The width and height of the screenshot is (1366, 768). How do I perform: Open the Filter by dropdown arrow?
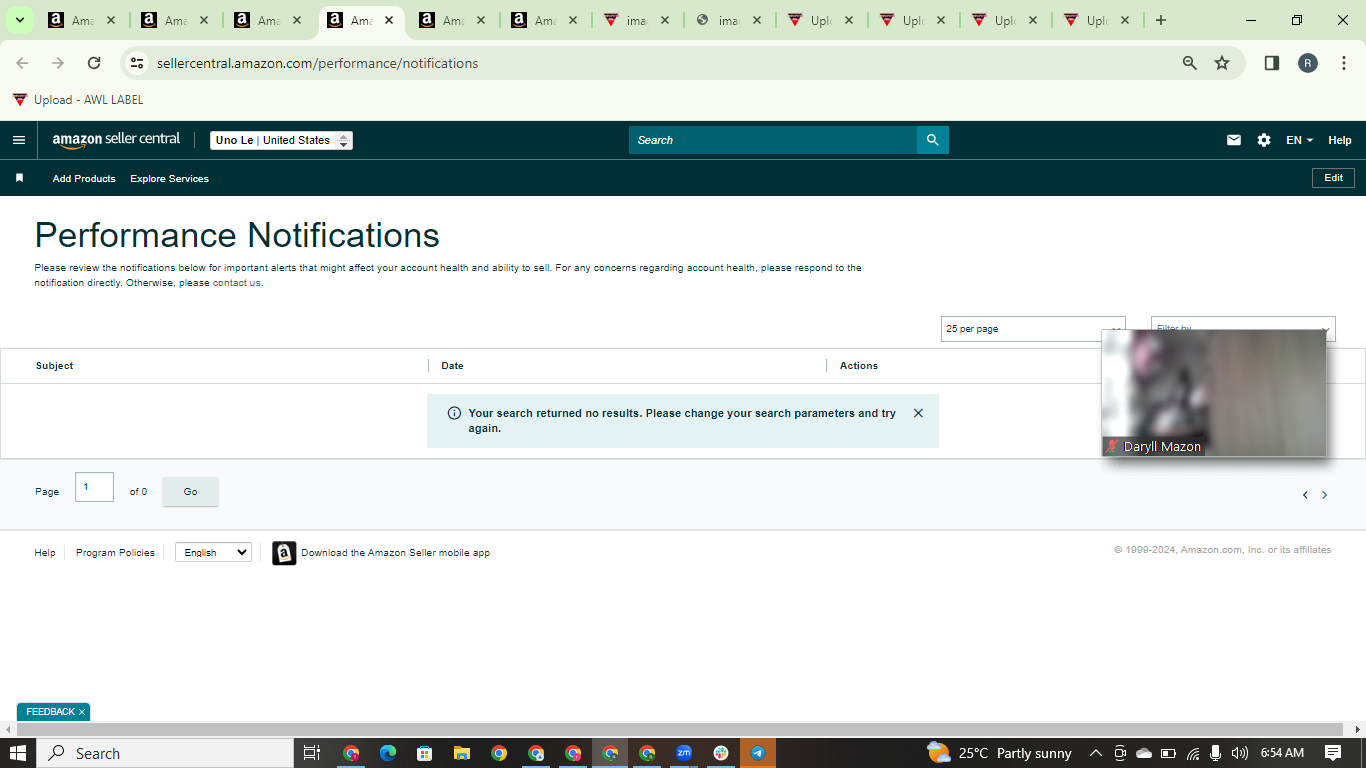(1326, 328)
